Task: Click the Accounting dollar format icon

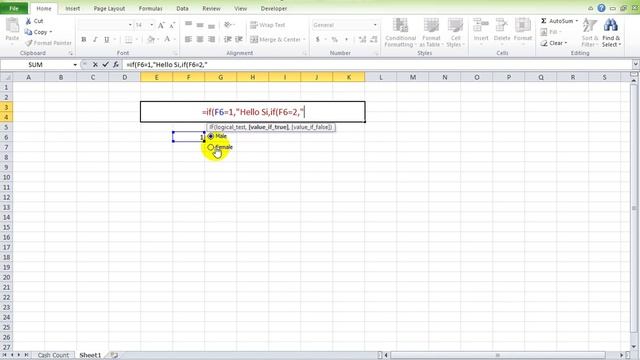Action: (318, 40)
